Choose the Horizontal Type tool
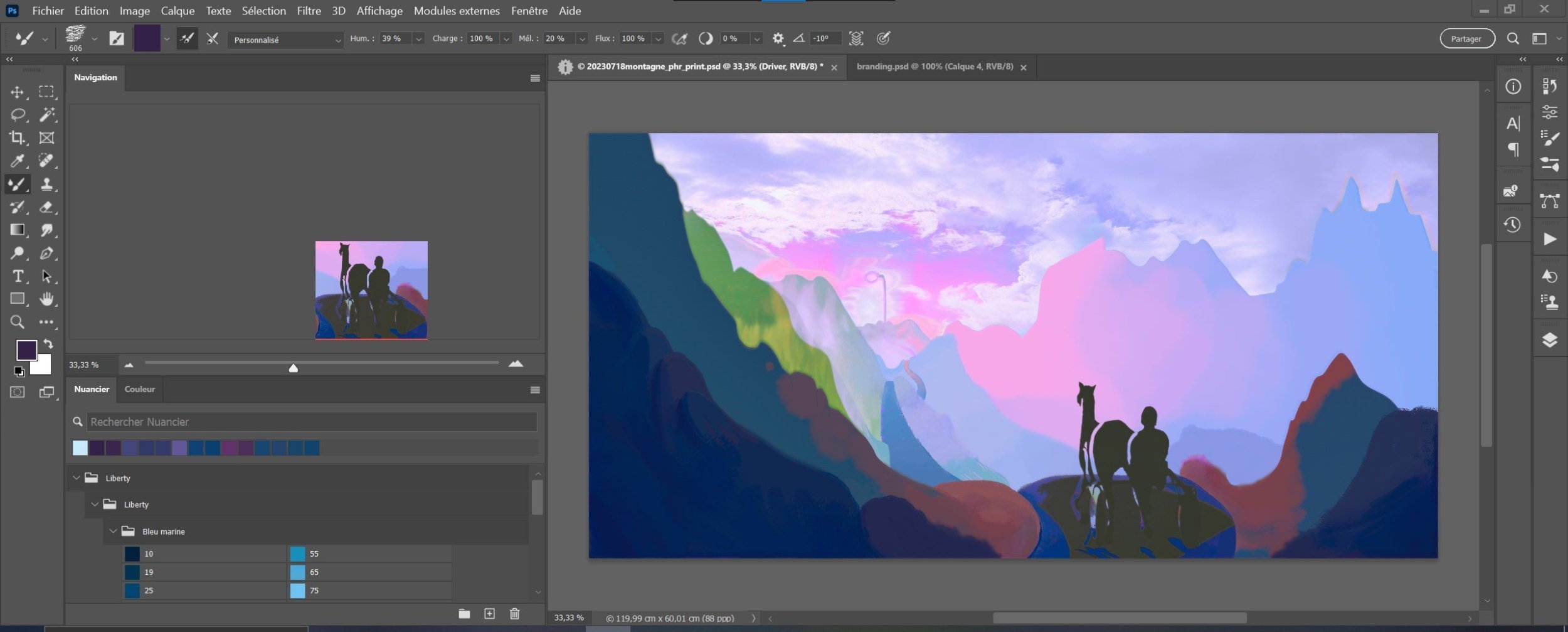This screenshot has height=632, width=1568. pyautogui.click(x=17, y=276)
